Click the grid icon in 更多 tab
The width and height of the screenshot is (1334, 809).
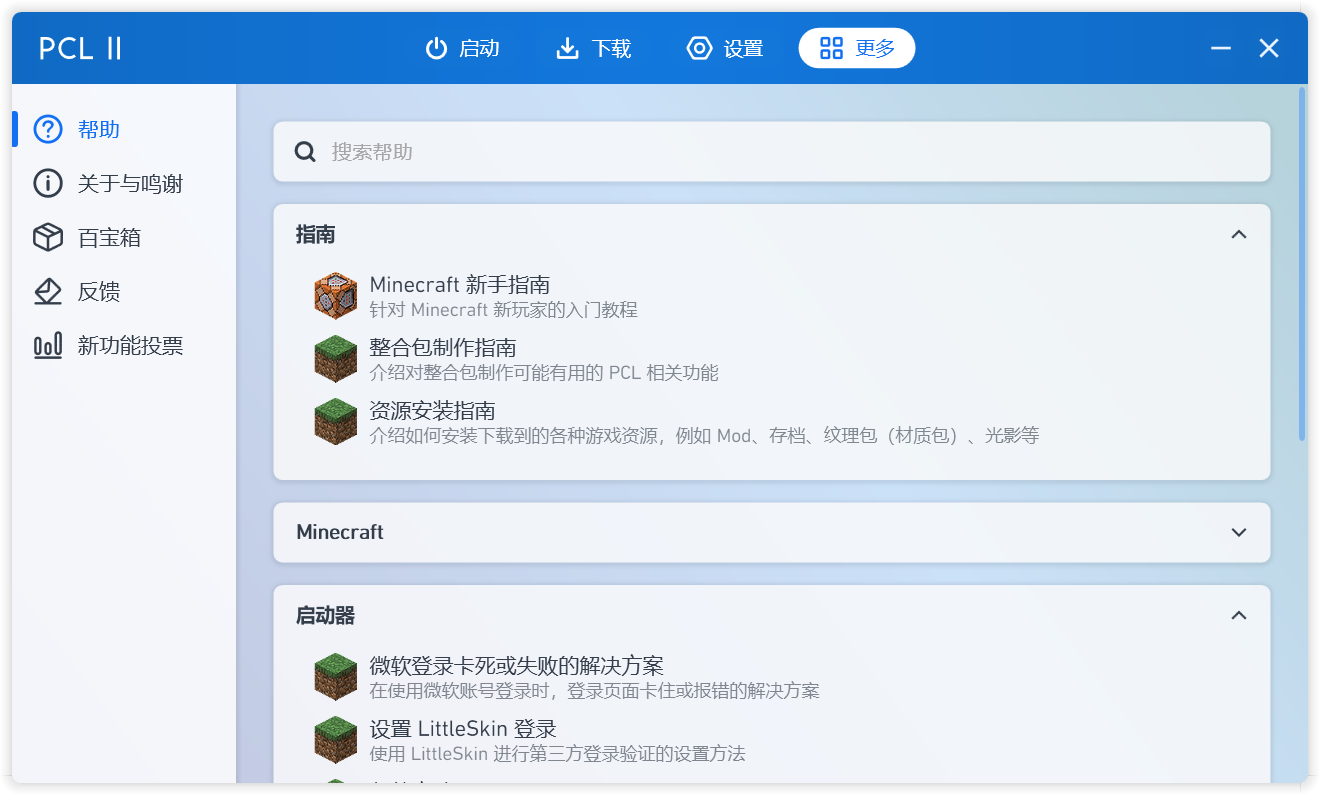pyautogui.click(x=831, y=48)
